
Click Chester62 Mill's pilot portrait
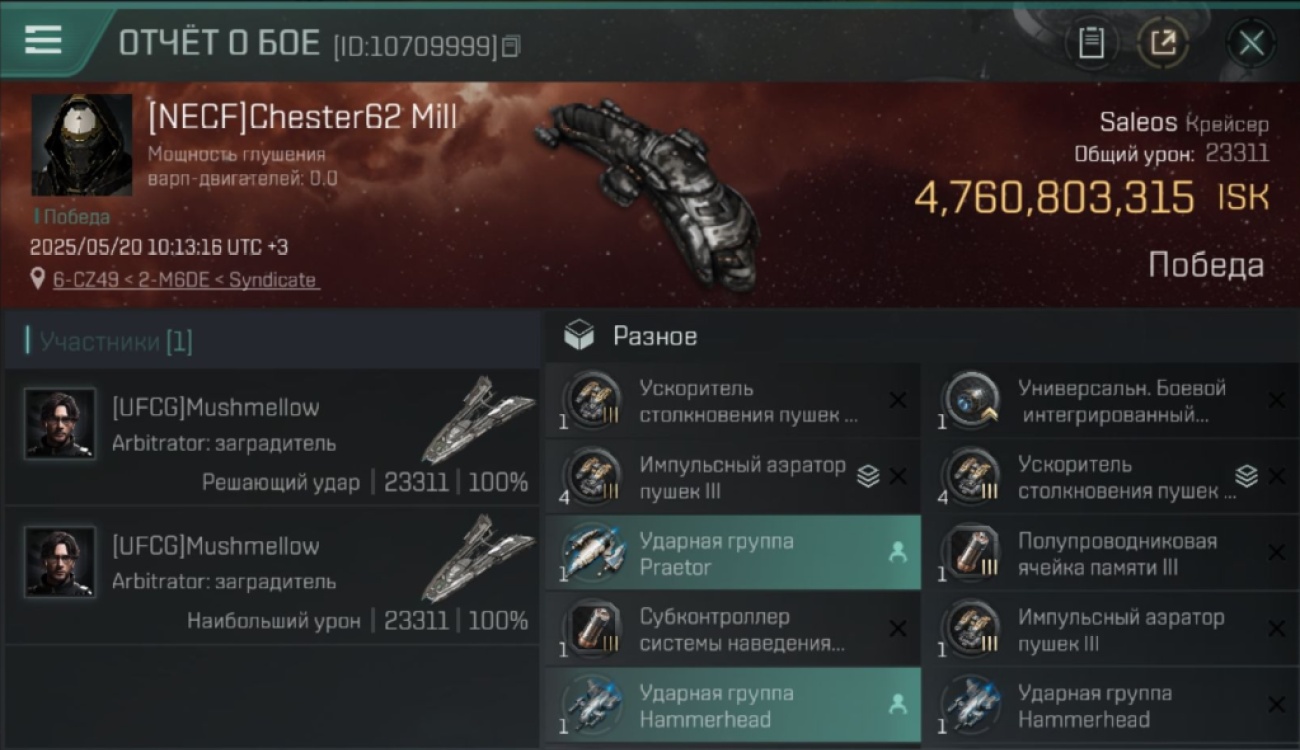tap(82, 144)
